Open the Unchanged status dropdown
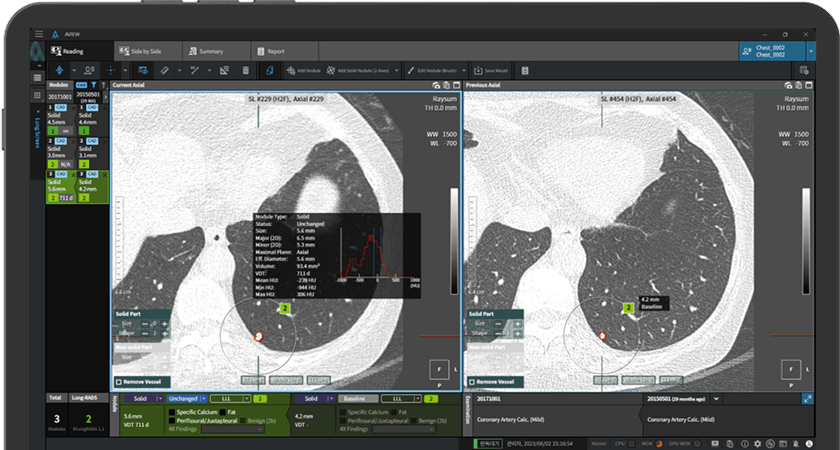840x450 pixels. (x=187, y=398)
